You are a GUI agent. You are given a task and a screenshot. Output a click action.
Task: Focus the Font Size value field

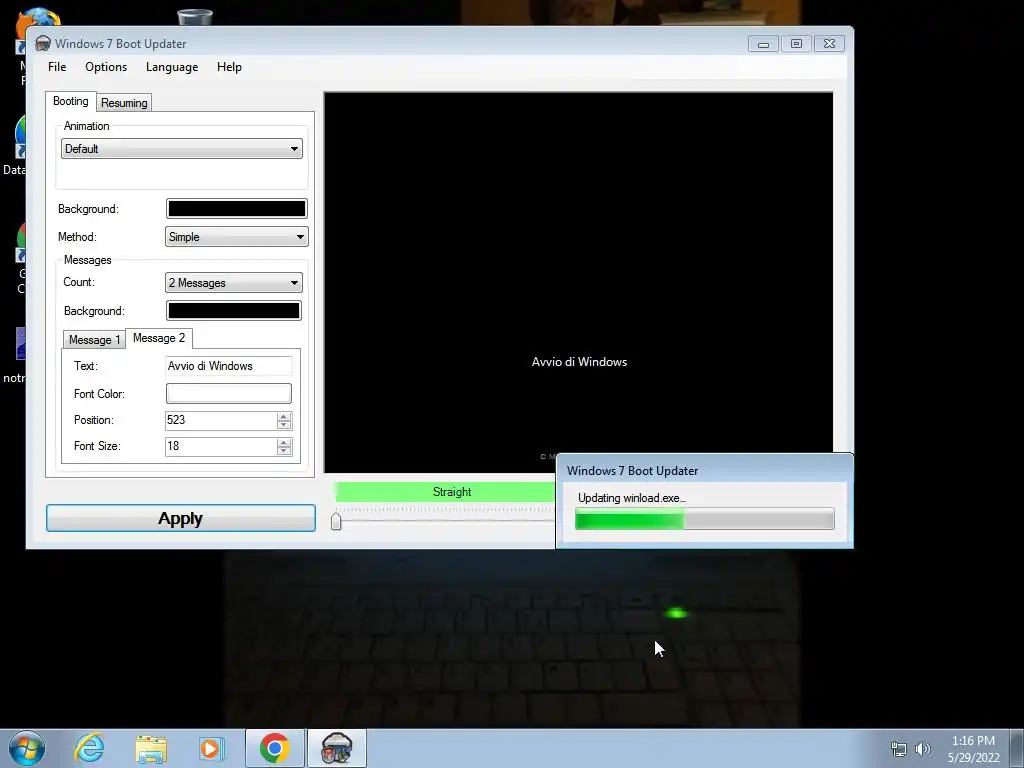coord(221,446)
